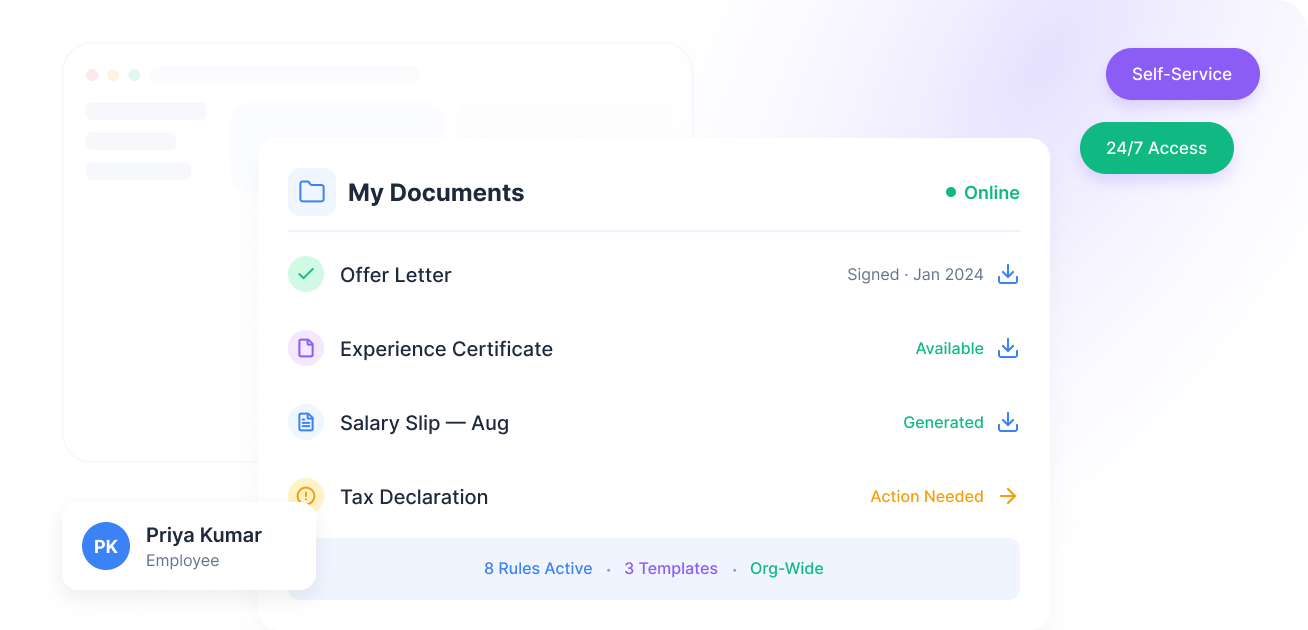The width and height of the screenshot is (1308, 630).
Task: Click the green checkmark beside Offer Letter
Action: pos(306,274)
